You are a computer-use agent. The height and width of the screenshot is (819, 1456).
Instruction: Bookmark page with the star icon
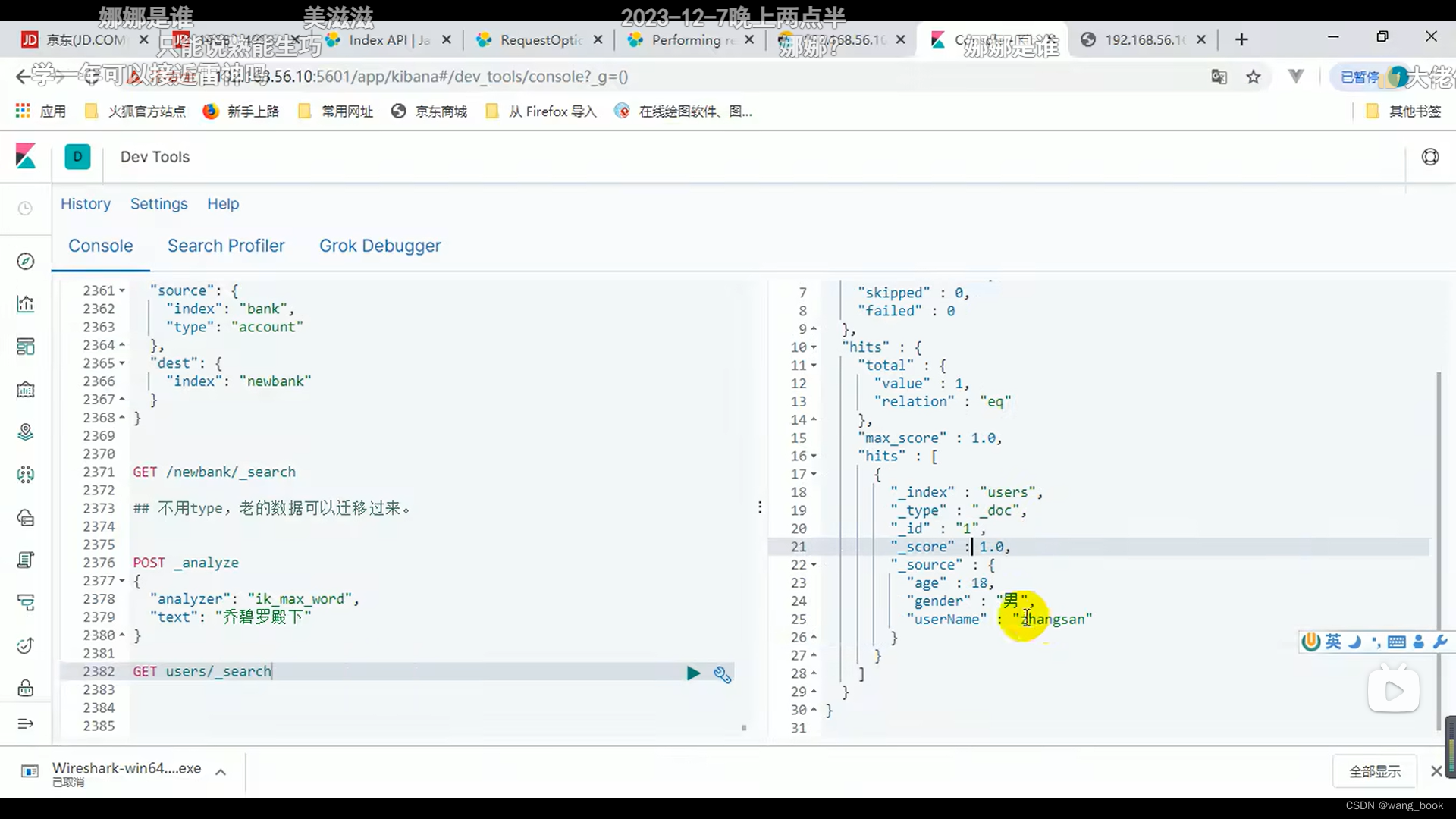pos(1254,77)
